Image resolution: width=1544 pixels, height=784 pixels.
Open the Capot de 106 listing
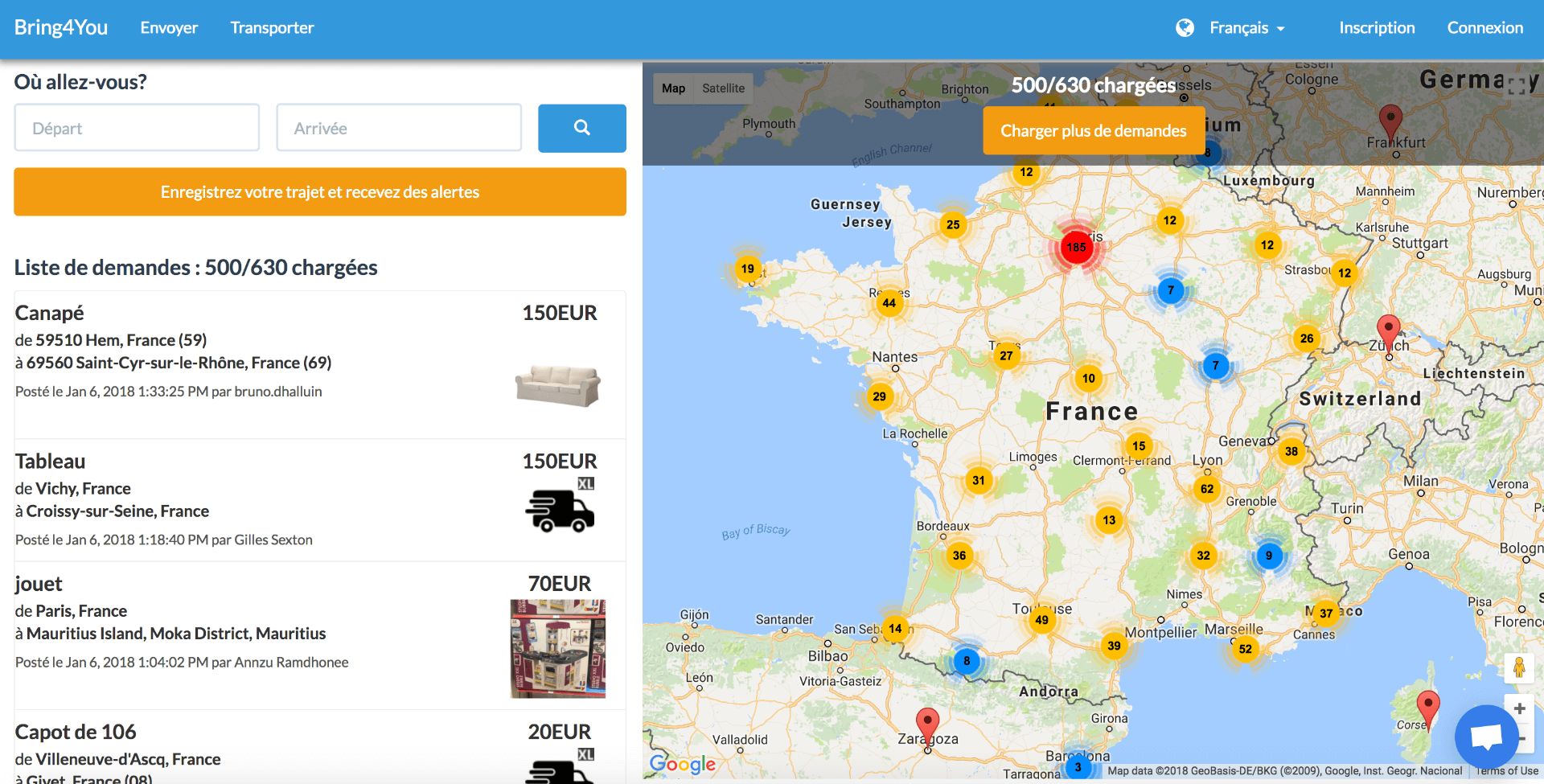76,733
